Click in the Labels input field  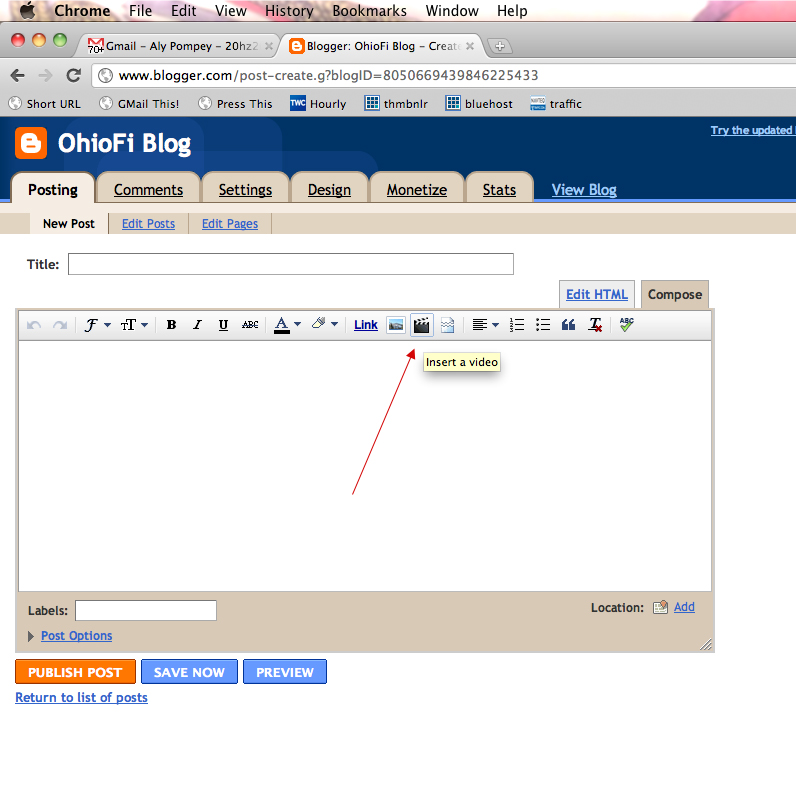click(x=146, y=610)
